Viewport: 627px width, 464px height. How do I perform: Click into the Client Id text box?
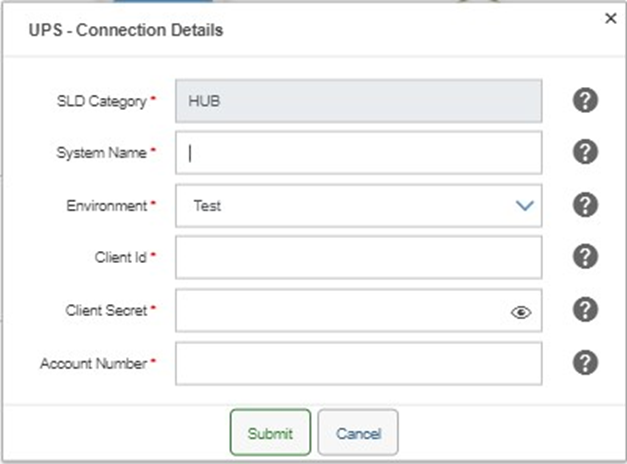pos(358,258)
